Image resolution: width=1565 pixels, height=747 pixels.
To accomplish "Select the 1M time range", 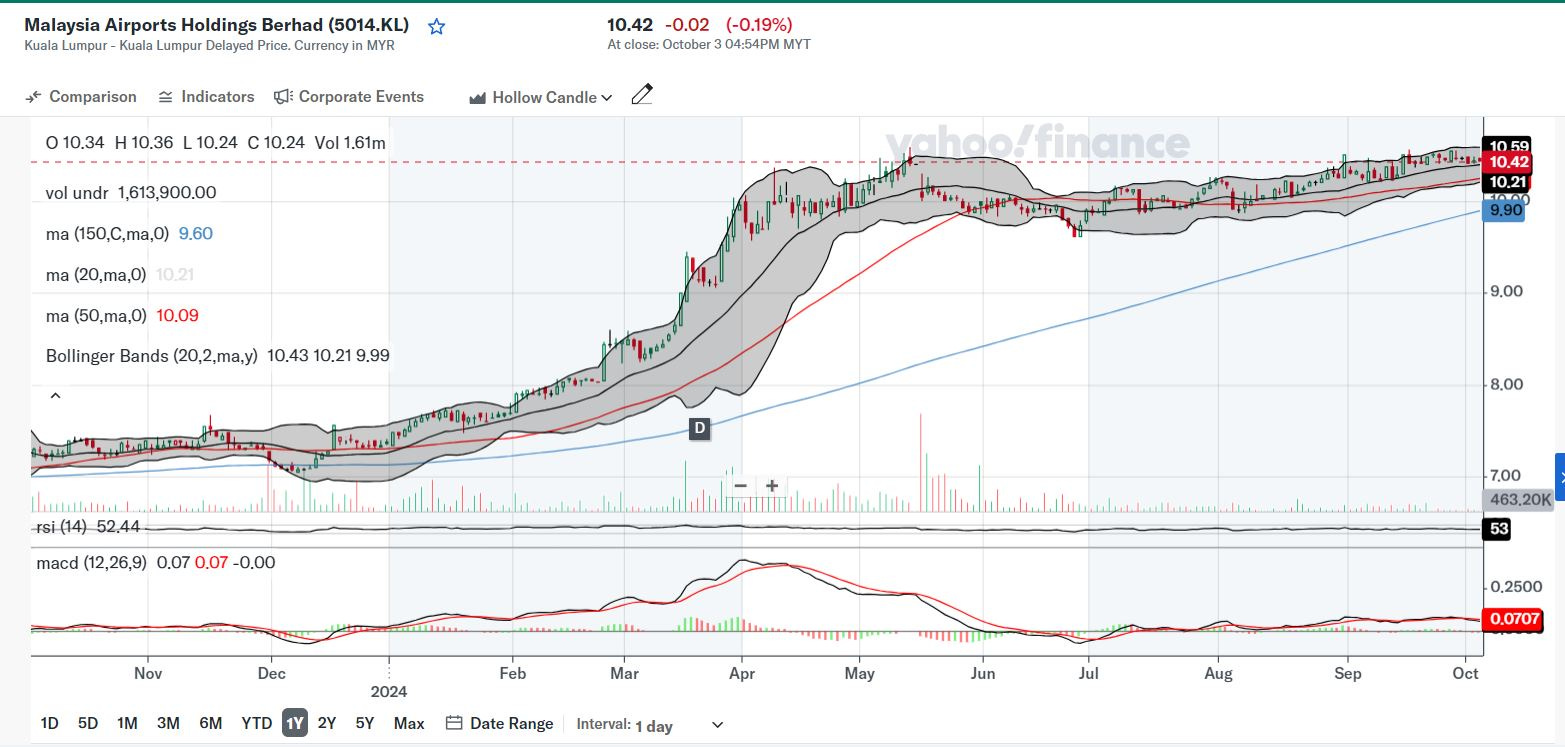I will coord(127,723).
